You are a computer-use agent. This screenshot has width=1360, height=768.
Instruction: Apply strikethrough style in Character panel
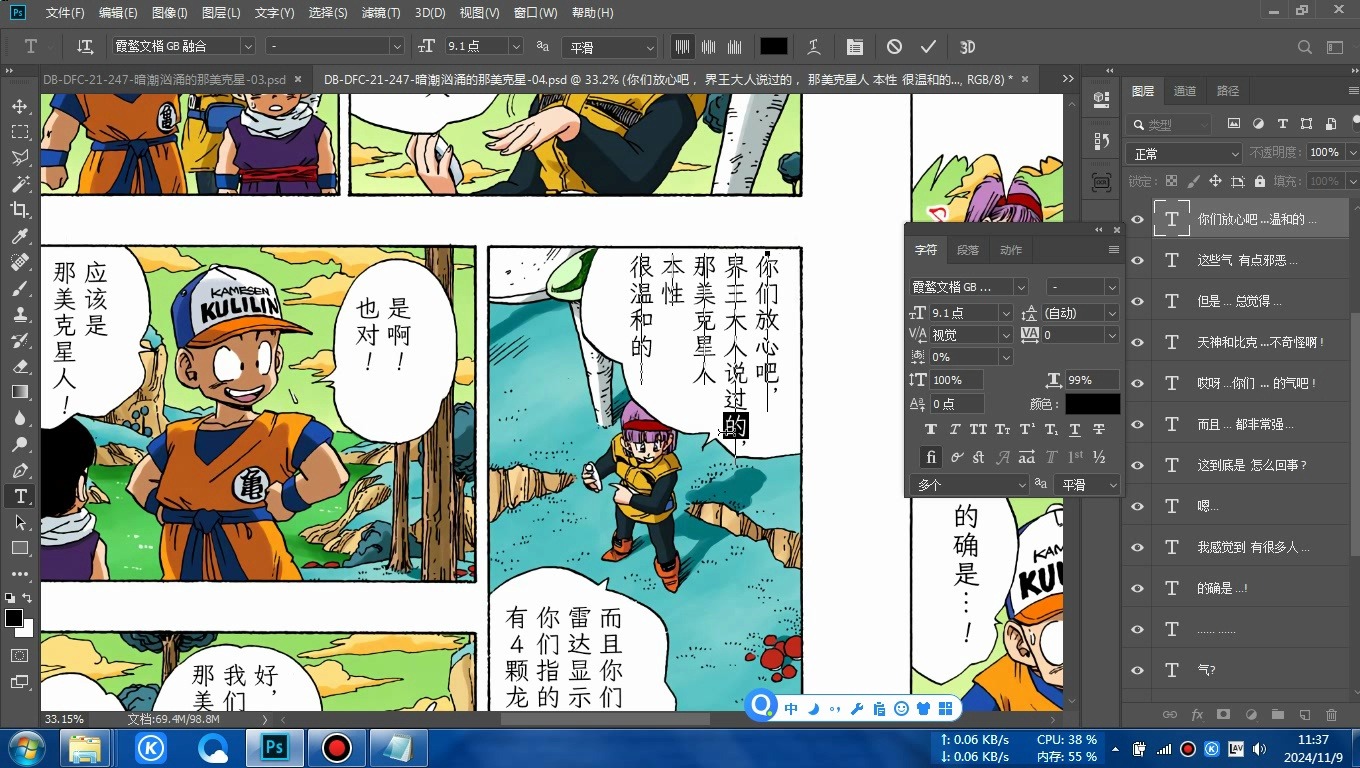tap(1099, 429)
